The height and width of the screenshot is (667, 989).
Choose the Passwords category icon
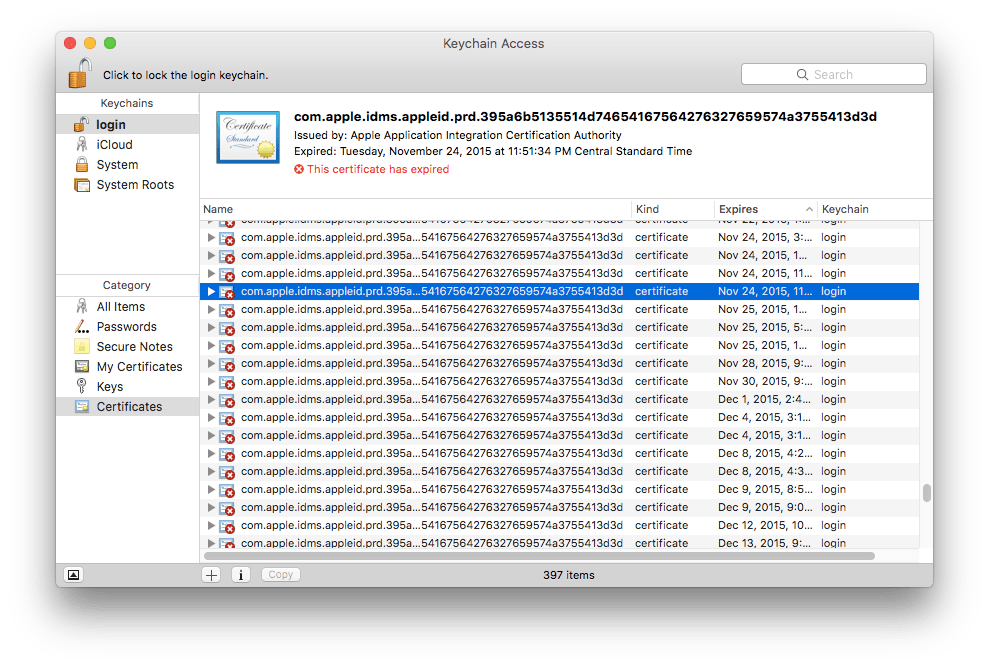(81, 327)
